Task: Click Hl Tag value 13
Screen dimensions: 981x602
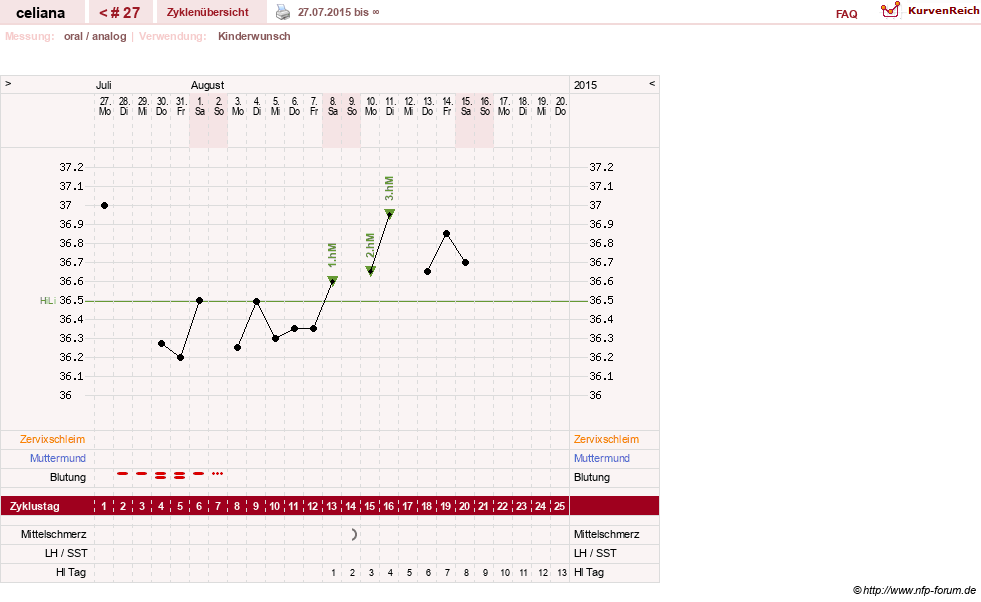Action: pyautogui.click(x=562, y=573)
